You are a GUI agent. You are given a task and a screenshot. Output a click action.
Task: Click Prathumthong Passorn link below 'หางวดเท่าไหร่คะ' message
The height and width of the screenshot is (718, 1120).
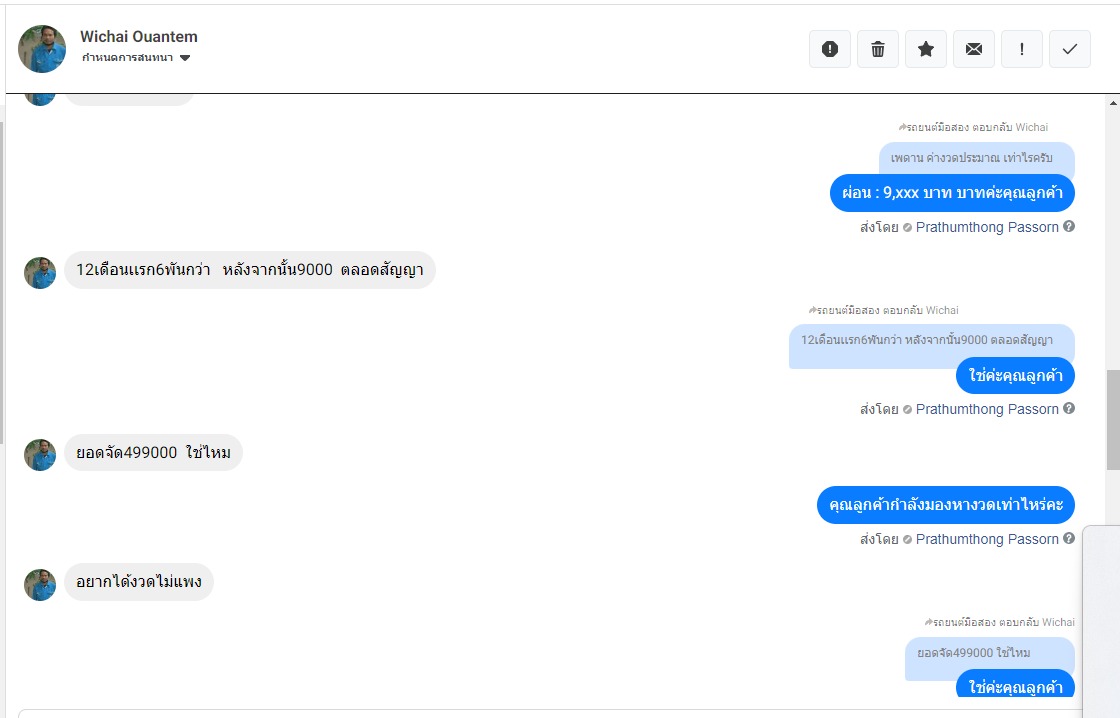click(x=987, y=539)
